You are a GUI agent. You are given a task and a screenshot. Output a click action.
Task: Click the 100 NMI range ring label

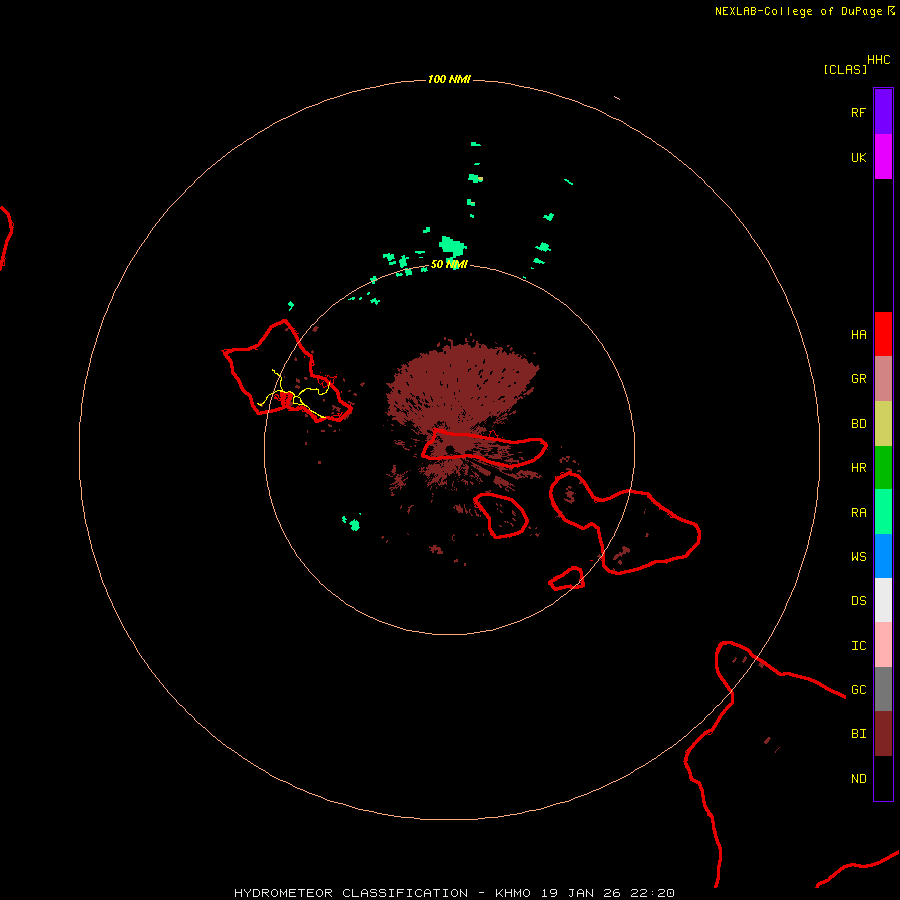pyautogui.click(x=449, y=79)
